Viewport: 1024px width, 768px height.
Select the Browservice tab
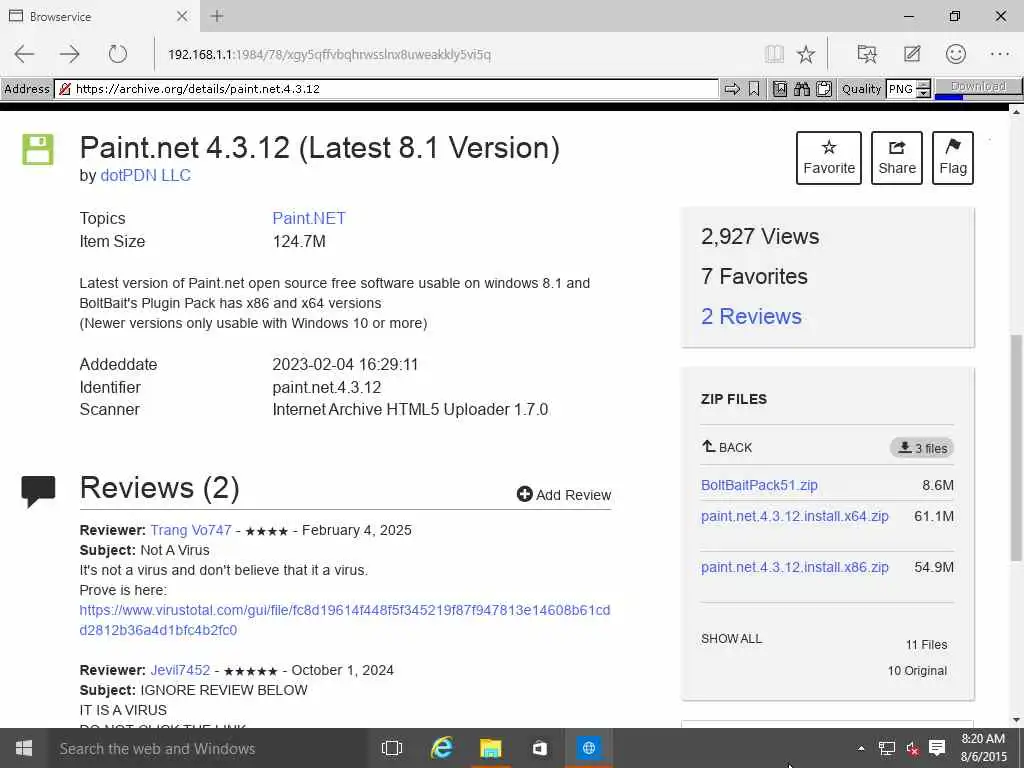(98, 16)
